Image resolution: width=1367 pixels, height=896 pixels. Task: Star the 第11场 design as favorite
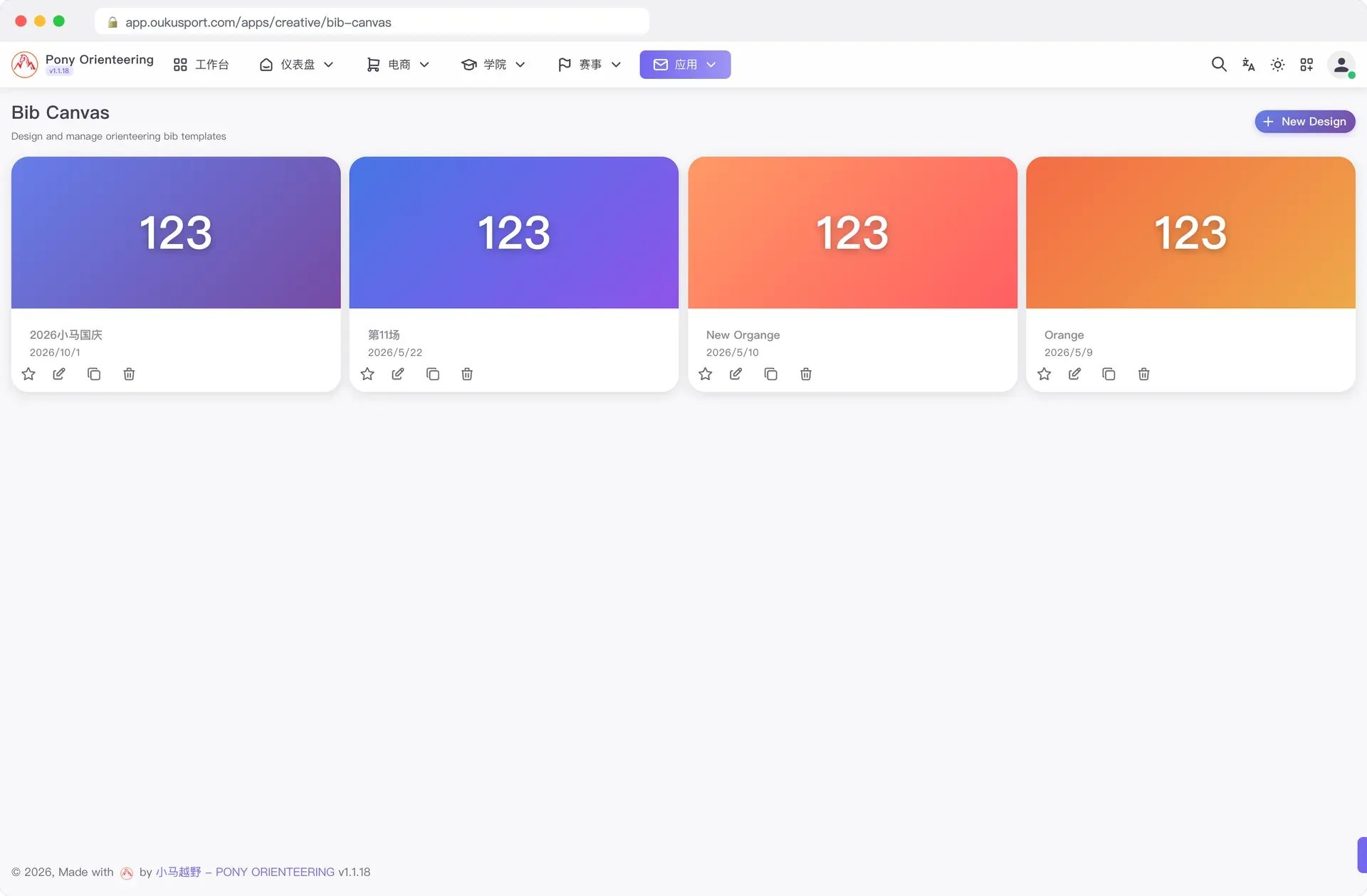point(367,374)
